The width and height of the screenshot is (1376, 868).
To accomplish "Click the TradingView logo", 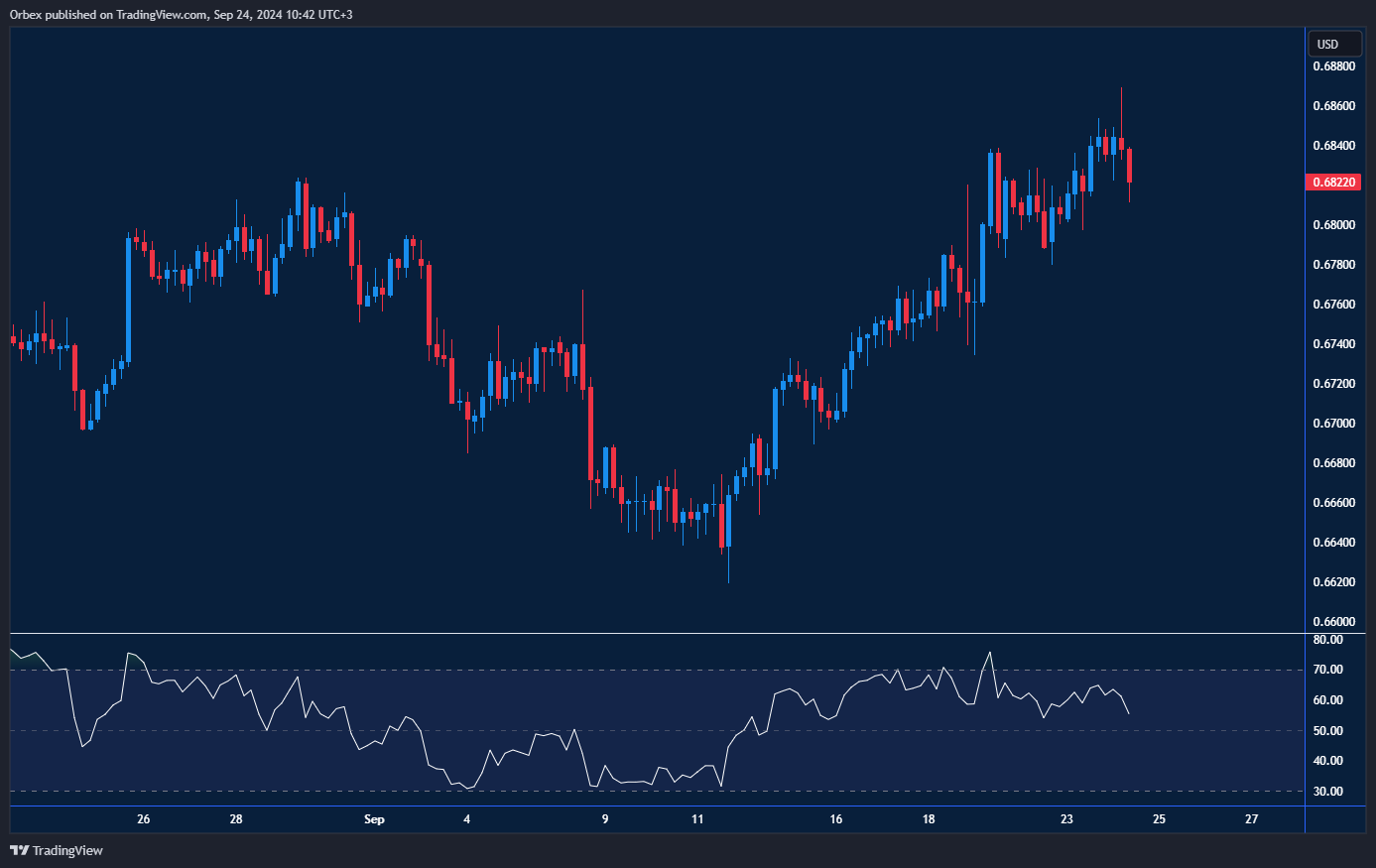I will pyautogui.click(x=57, y=850).
